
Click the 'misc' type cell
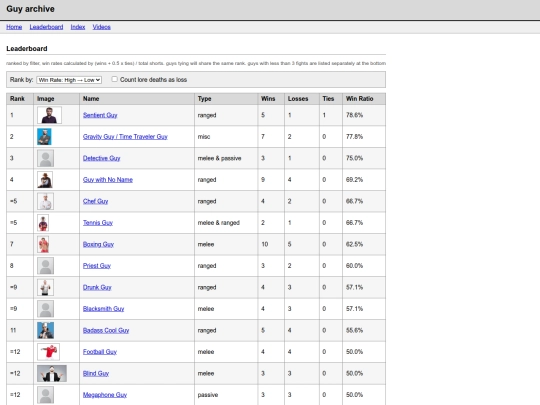pyautogui.click(x=226, y=137)
